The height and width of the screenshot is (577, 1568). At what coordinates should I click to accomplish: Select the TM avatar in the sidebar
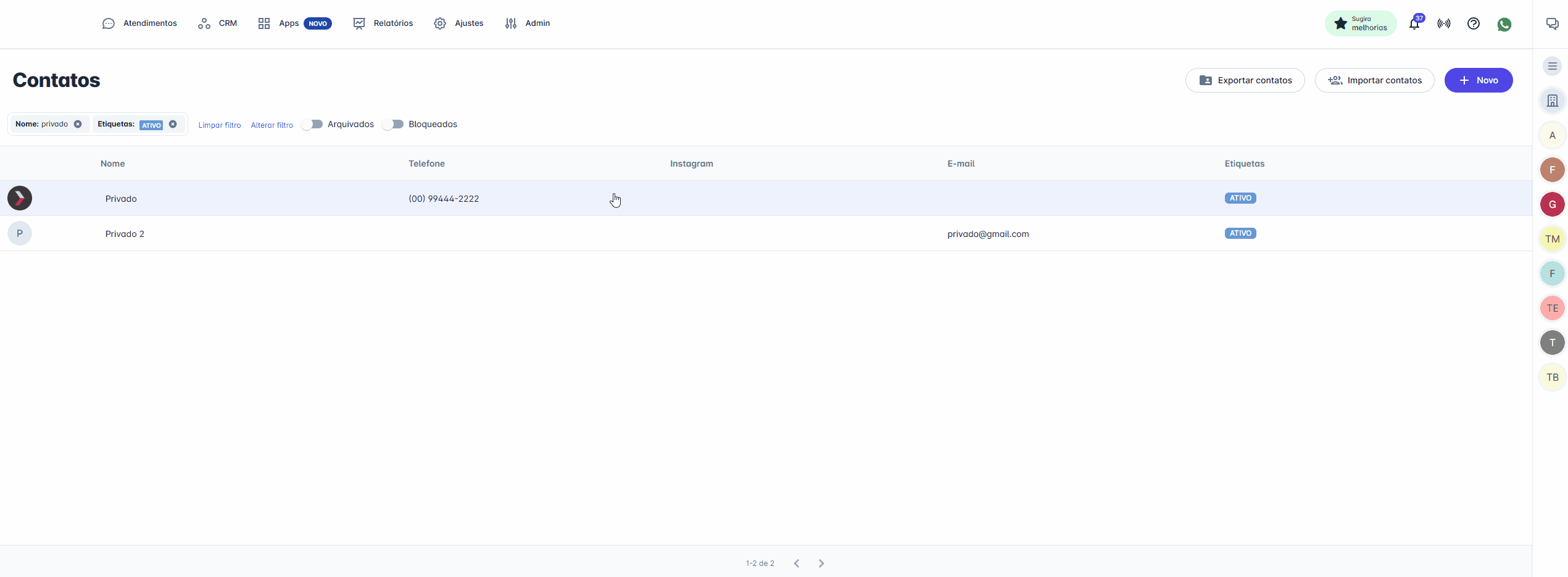pyautogui.click(x=1552, y=239)
